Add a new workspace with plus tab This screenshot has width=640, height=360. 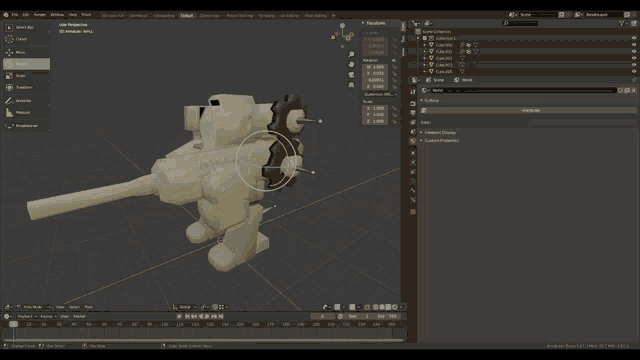click(333, 16)
